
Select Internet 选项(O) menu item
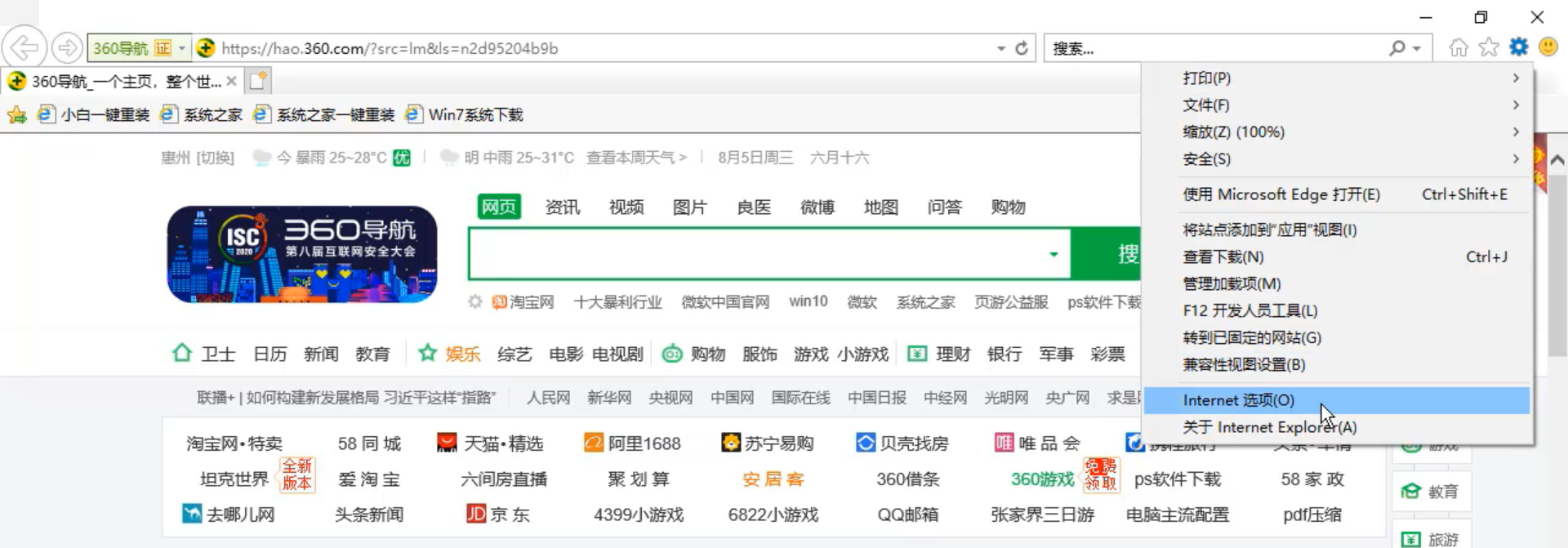coord(1238,400)
